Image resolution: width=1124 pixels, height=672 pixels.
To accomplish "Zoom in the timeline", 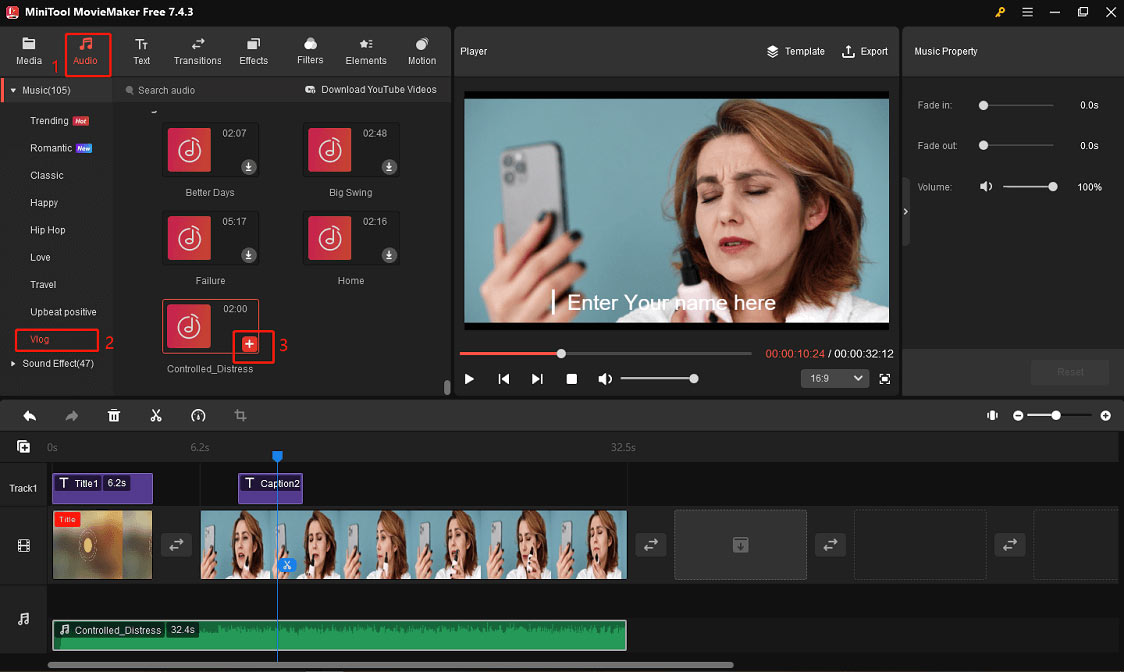I will 1105,416.
